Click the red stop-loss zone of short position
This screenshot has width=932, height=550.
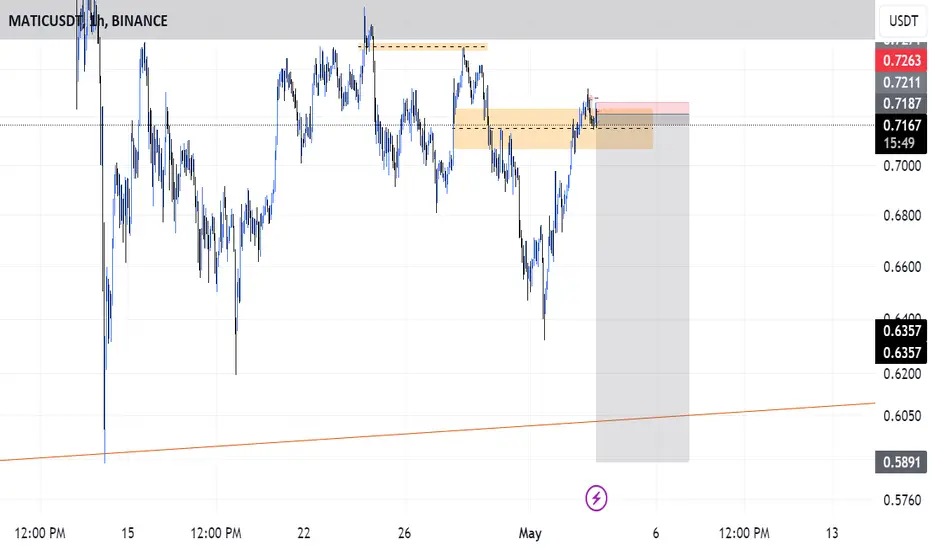pyautogui.click(x=643, y=108)
